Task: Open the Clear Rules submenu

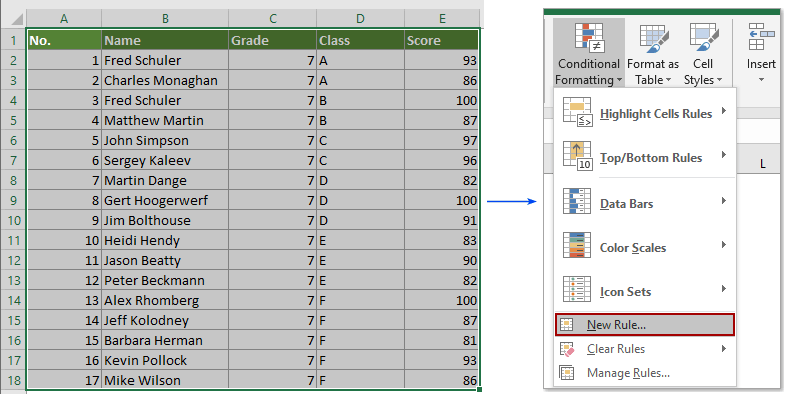Action: click(x=645, y=349)
